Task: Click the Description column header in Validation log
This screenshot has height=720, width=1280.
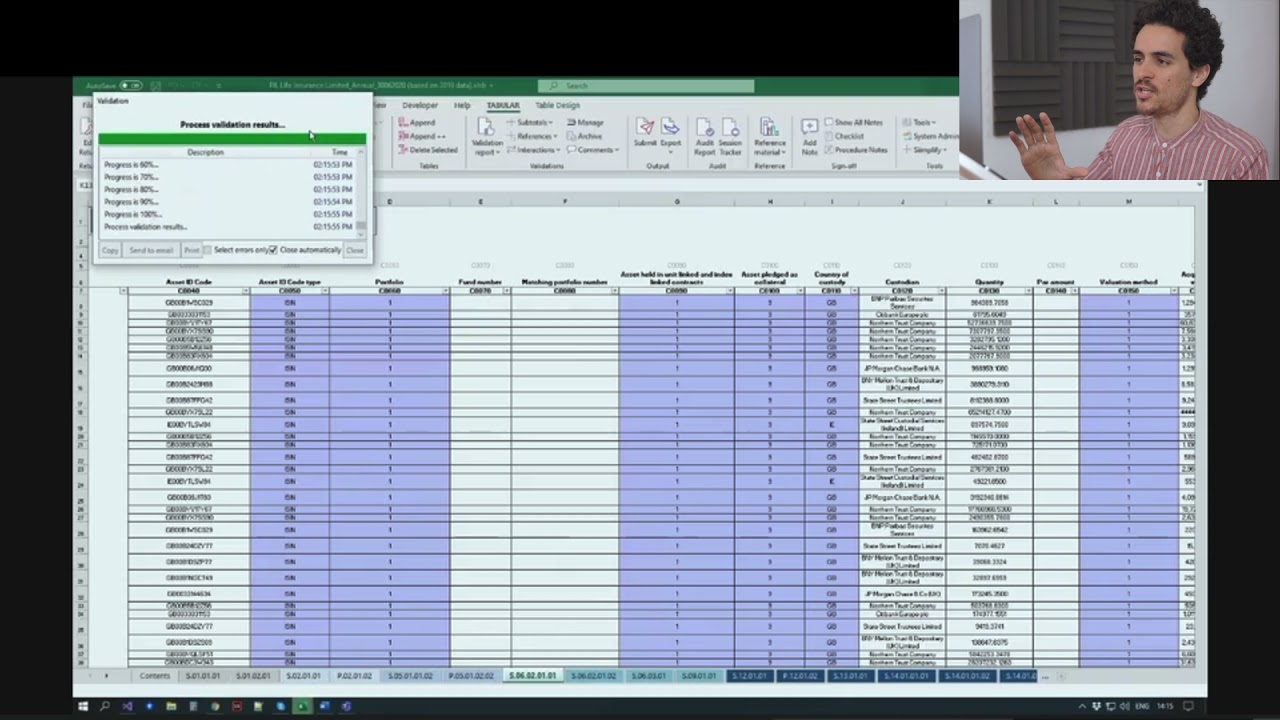Action: (x=205, y=152)
